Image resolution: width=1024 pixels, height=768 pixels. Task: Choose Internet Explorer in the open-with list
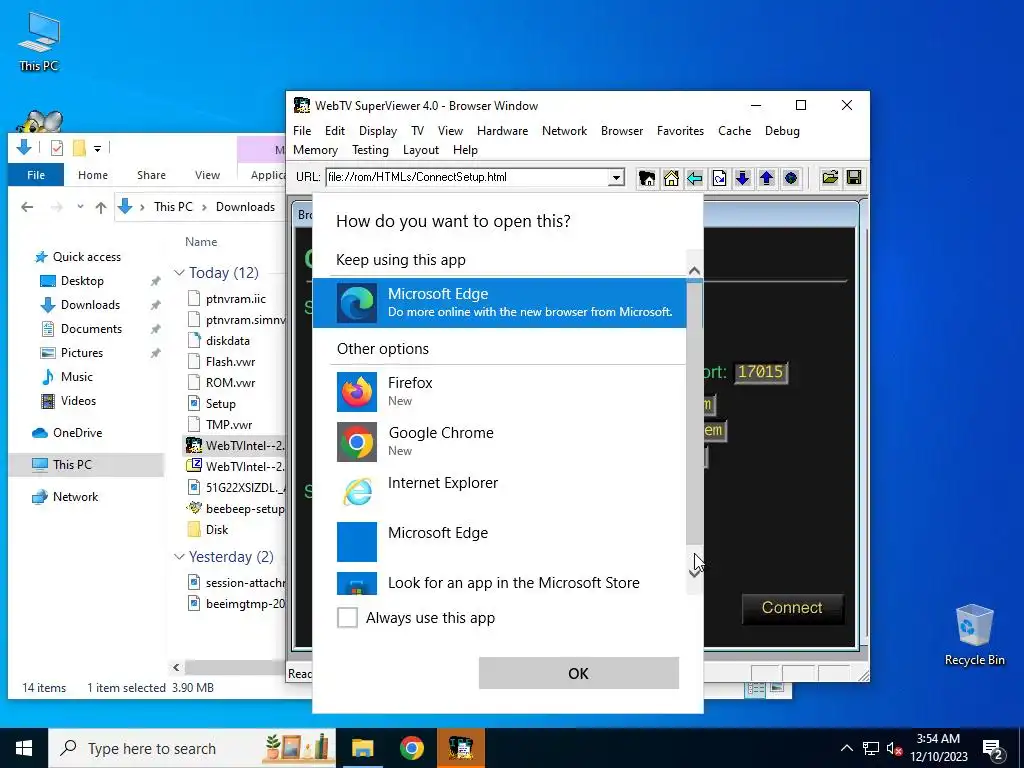click(x=500, y=491)
